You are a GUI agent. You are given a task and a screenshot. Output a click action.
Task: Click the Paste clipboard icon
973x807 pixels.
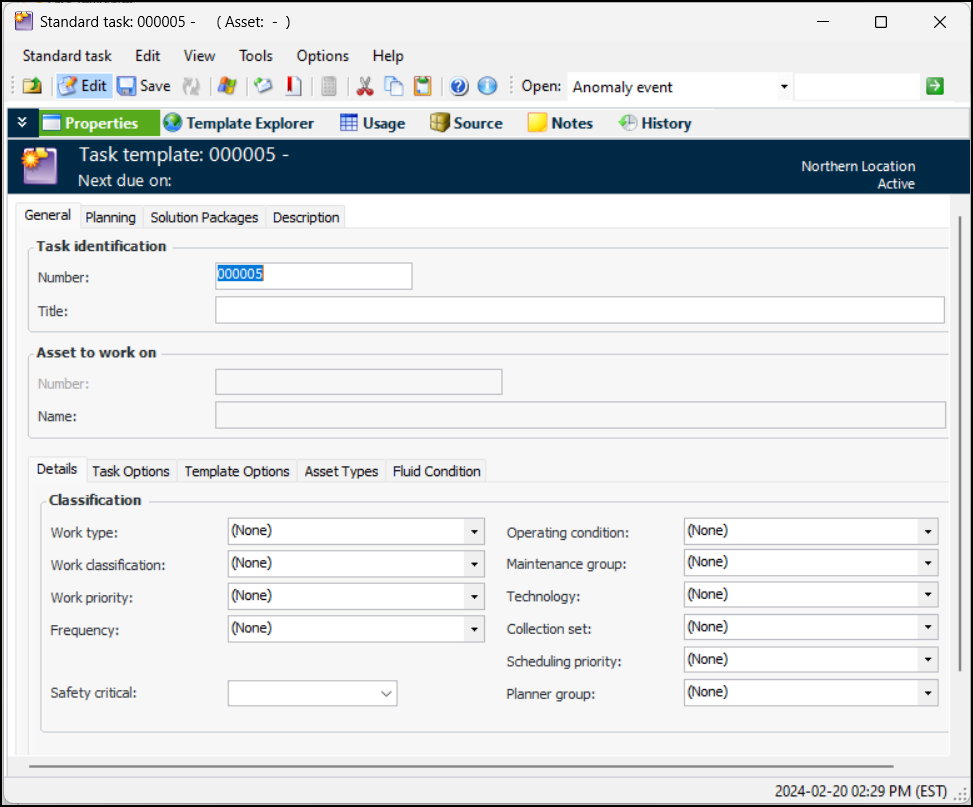click(x=423, y=86)
